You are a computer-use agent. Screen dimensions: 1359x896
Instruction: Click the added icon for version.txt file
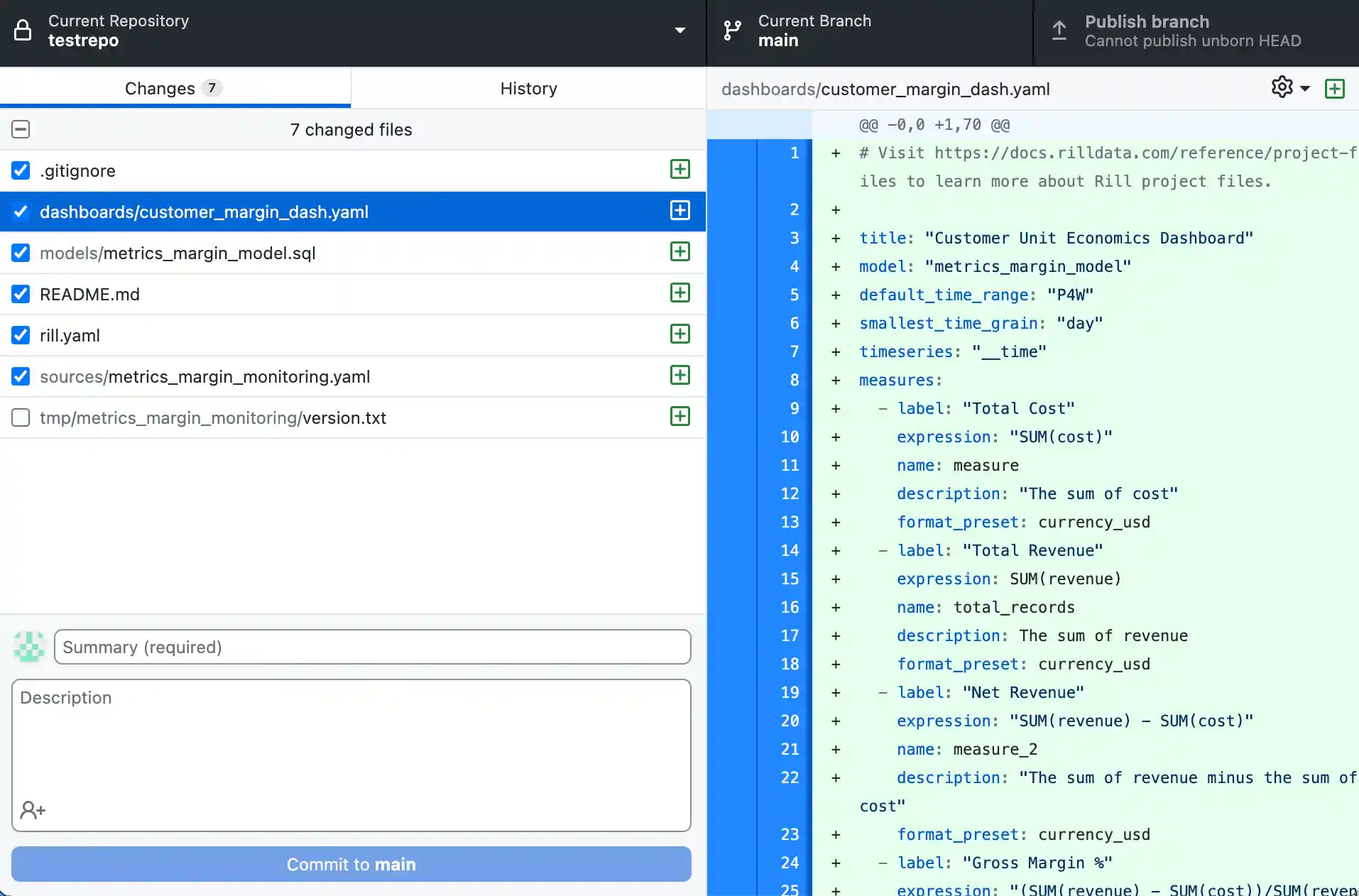click(x=679, y=417)
